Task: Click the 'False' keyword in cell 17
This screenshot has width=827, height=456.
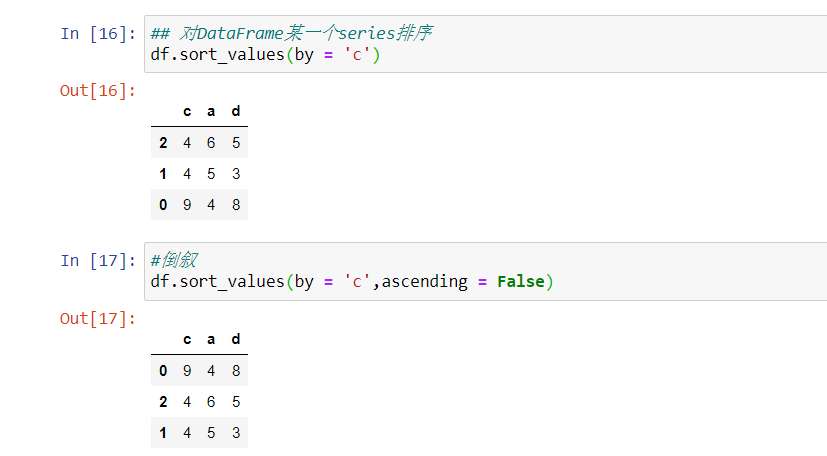Action: pyautogui.click(x=520, y=282)
